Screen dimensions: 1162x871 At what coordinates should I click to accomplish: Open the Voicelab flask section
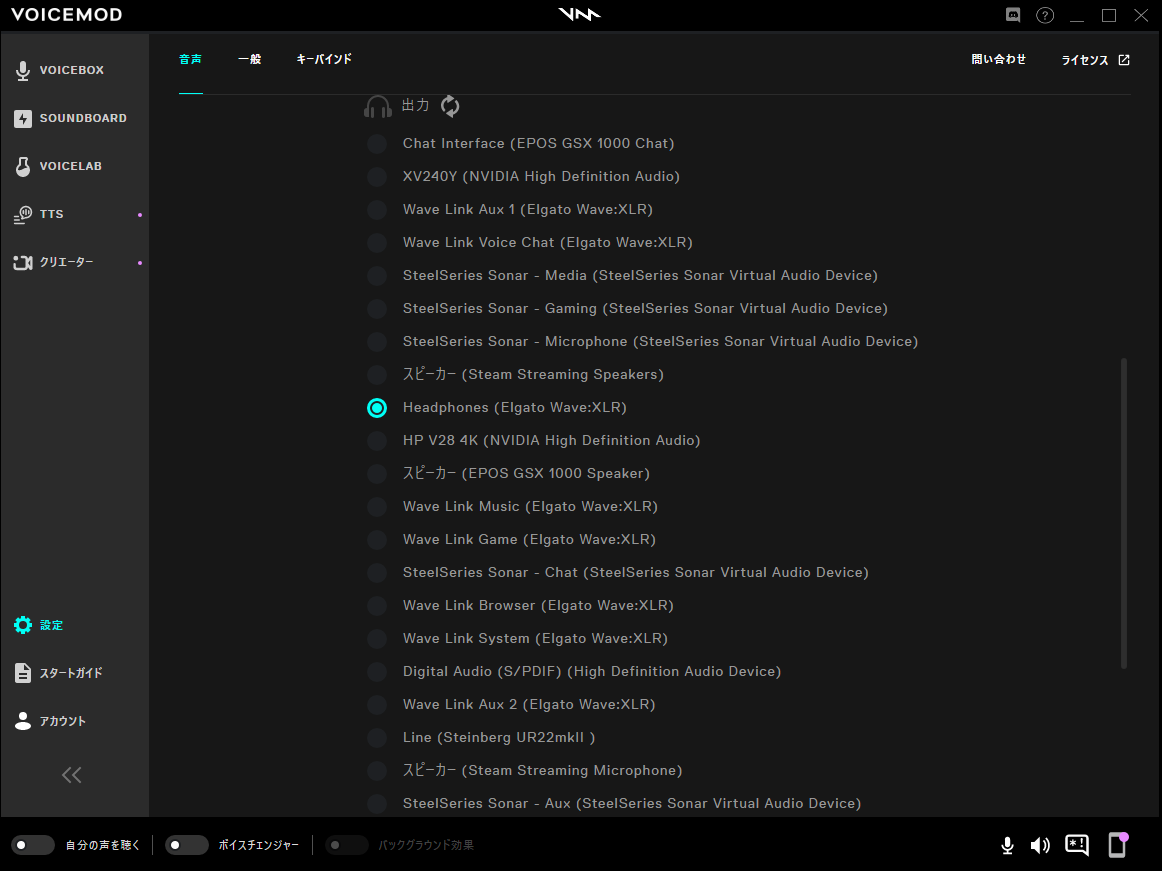pos(58,166)
